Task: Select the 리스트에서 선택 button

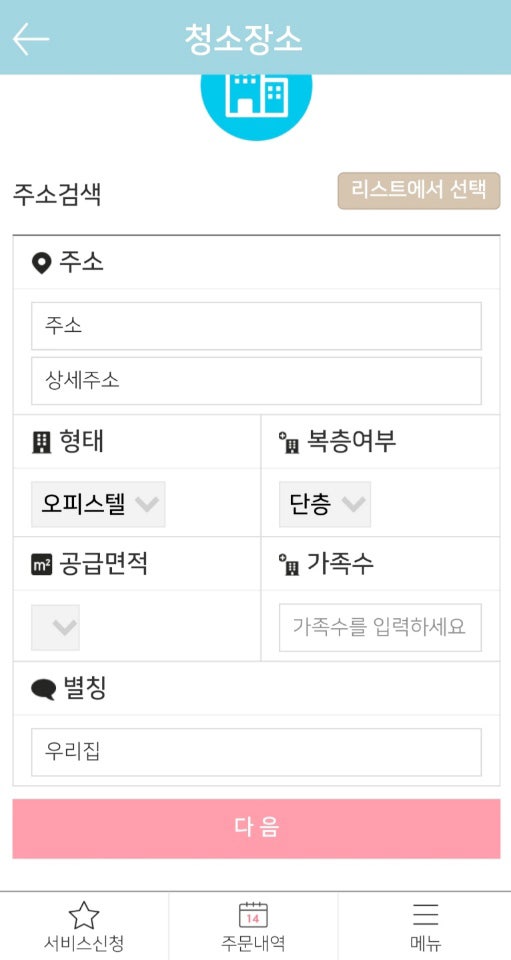Action: pos(419,191)
